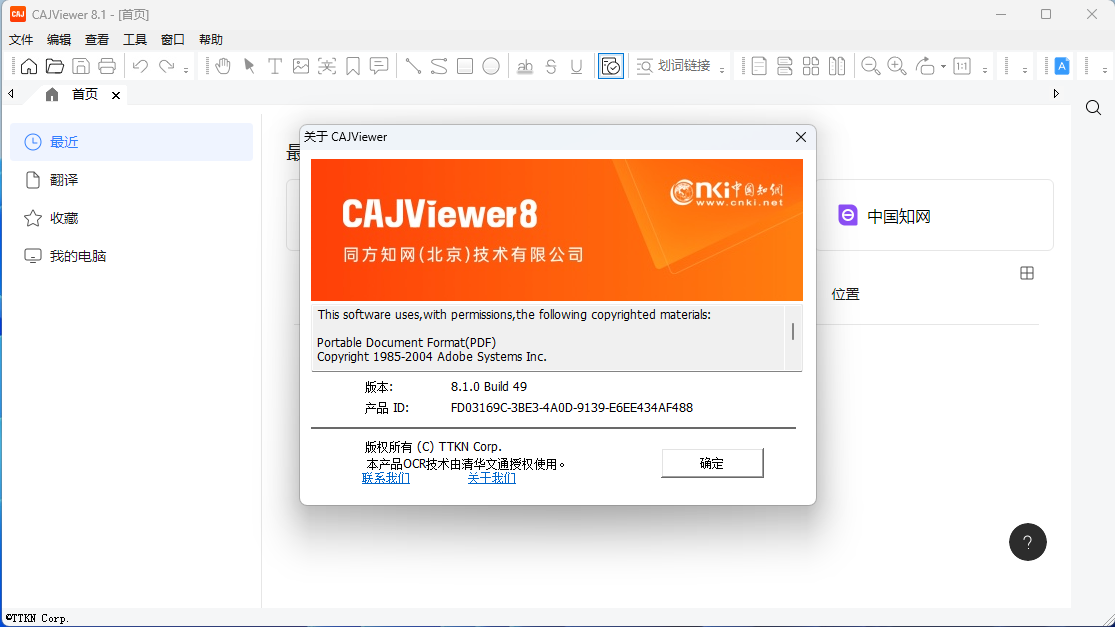Select the image selection tool
1115x627 pixels.
click(x=301, y=66)
